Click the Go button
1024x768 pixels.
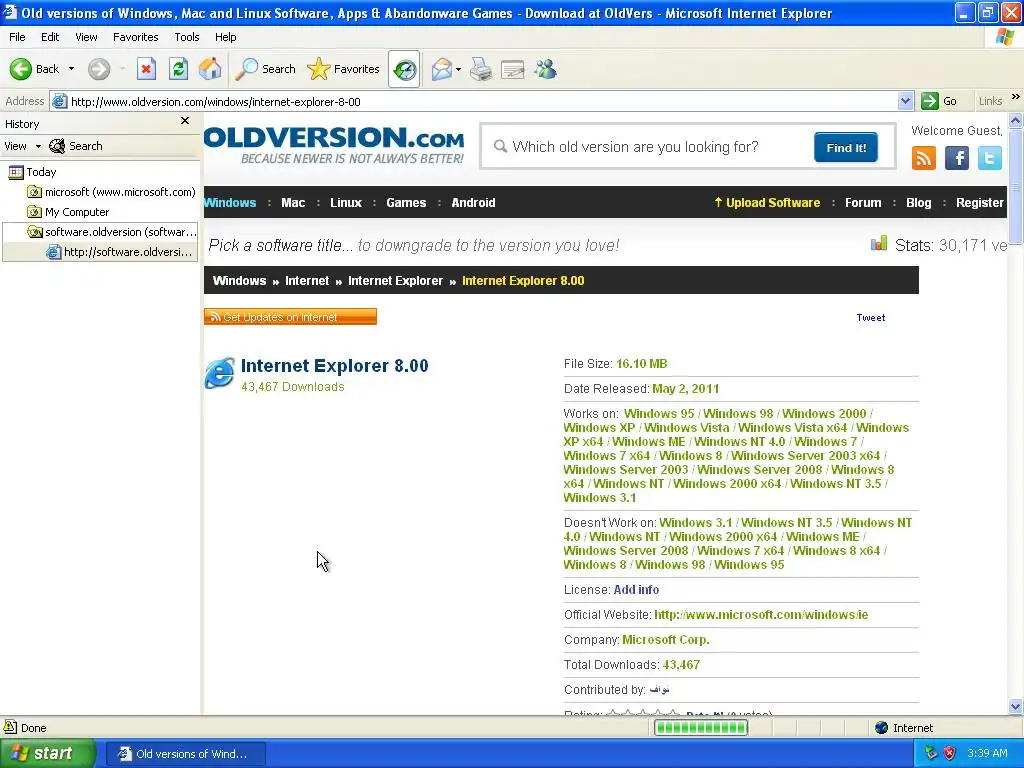(939, 101)
